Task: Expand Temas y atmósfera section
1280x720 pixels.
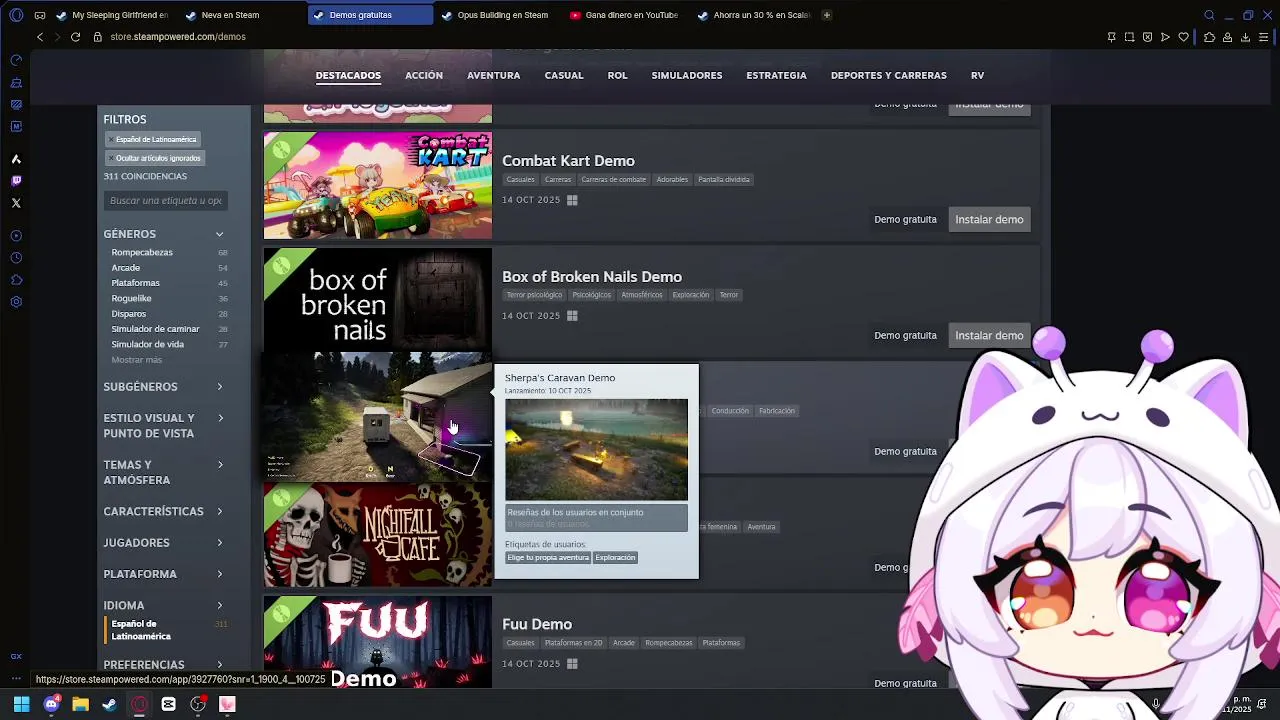Action: pos(165,472)
